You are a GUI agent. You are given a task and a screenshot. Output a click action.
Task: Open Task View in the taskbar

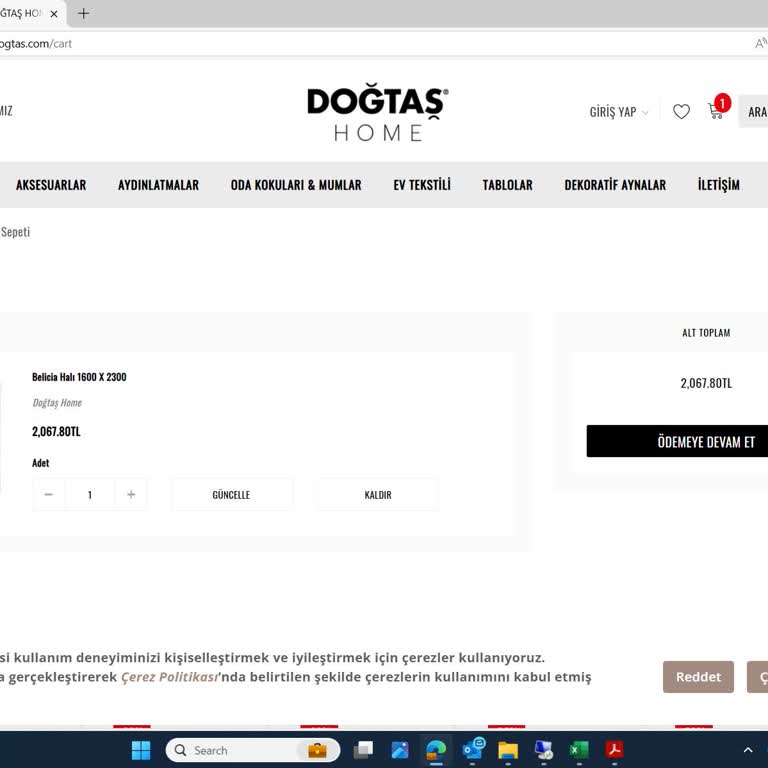(363, 750)
